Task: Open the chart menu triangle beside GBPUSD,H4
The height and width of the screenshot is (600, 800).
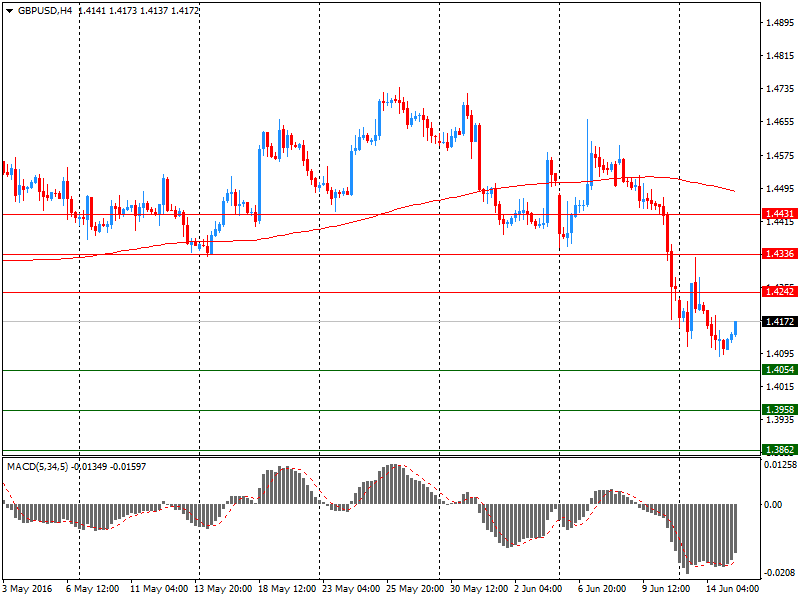Action: point(9,11)
